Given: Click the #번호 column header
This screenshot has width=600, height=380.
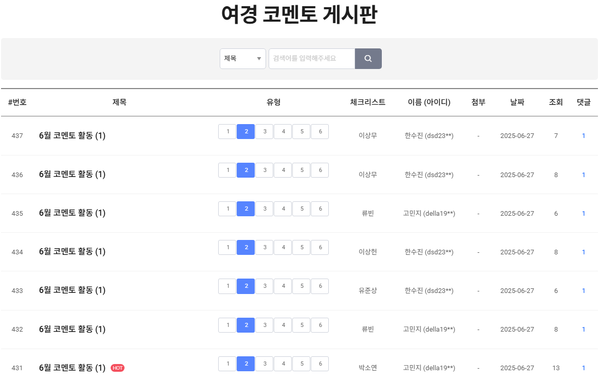Looking at the screenshot, I should tap(17, 102).
